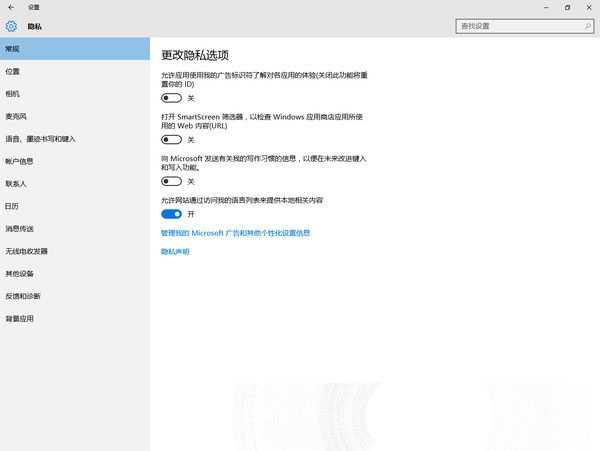The width and height of the screenshot is (600, 451).
Task: Minimize the Settings window
Action: tap(546, 7)
